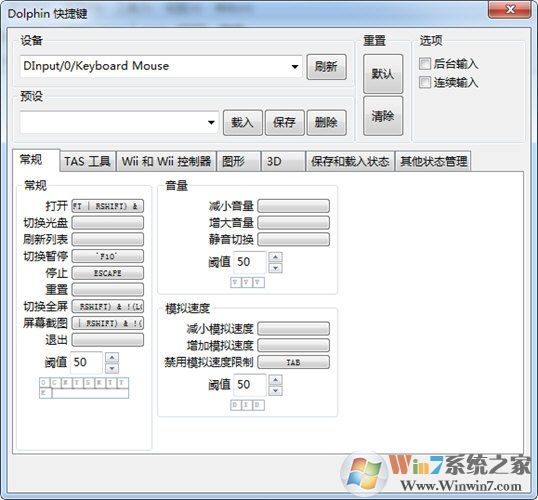This screenshot has width=538, height=500.
Task: Toggle the 连续输入 checkbox
Action: [x=425, y=82]
